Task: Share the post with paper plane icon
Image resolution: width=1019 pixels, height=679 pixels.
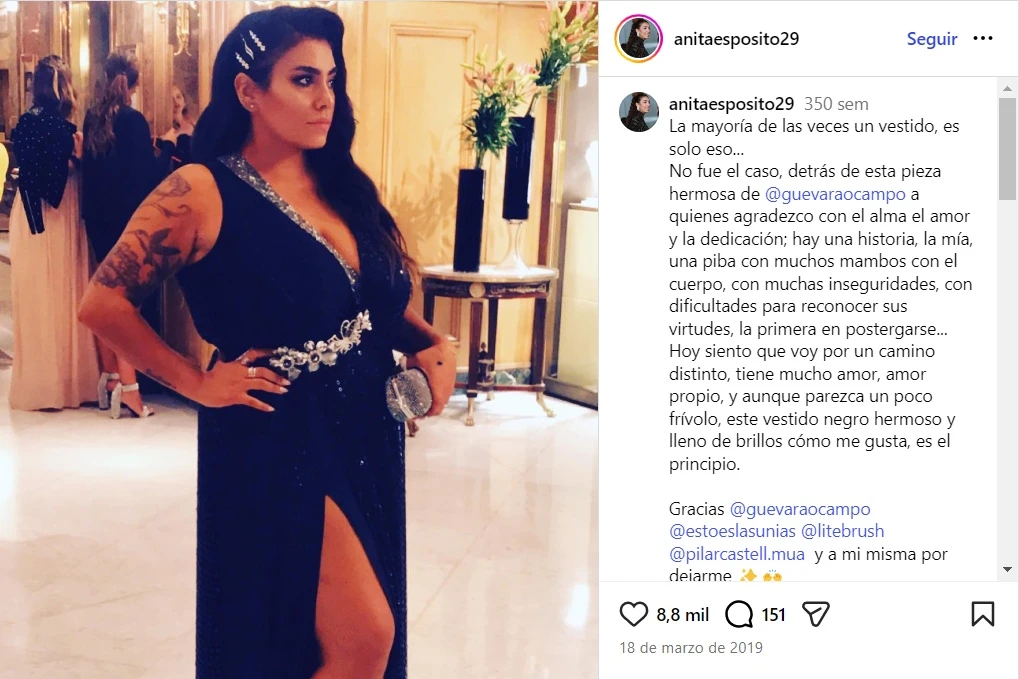Action: click(816, 614)
